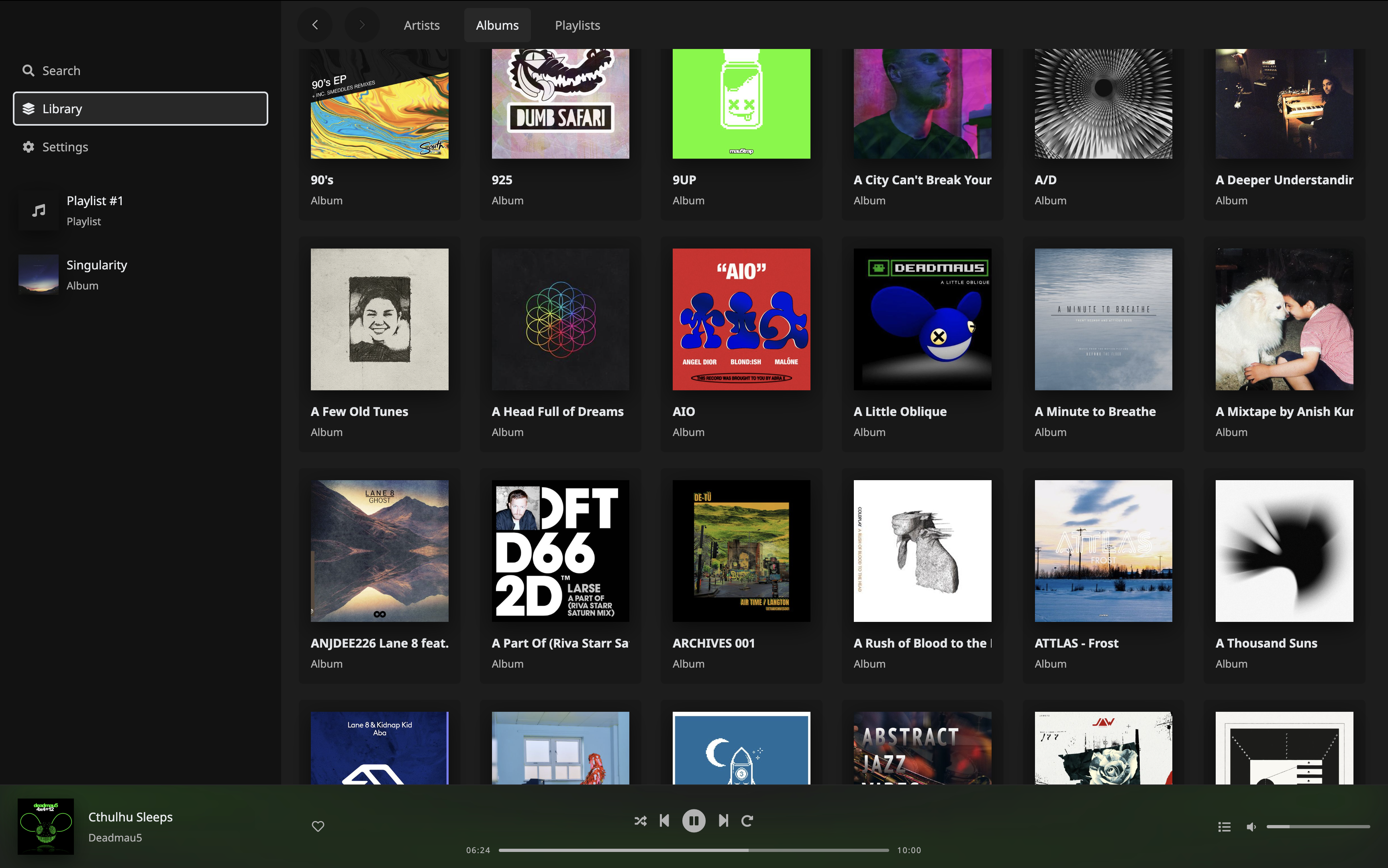Image resolution: width=1388 pixels, height=868 pixels.
Task: Click the "AIO" album title text
Action: (684, 412)
